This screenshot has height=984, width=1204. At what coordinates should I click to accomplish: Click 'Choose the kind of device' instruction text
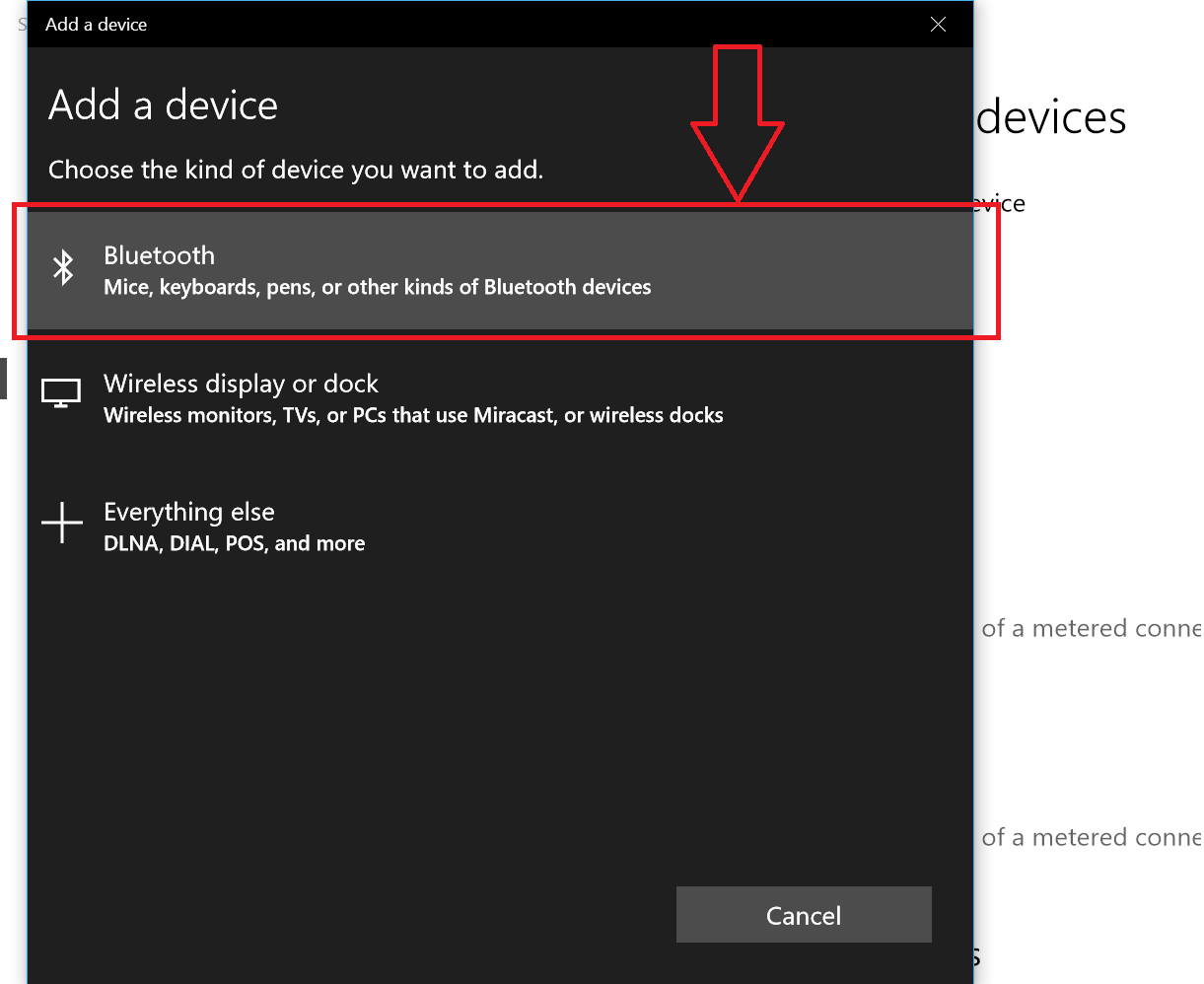tap(296, 170)
